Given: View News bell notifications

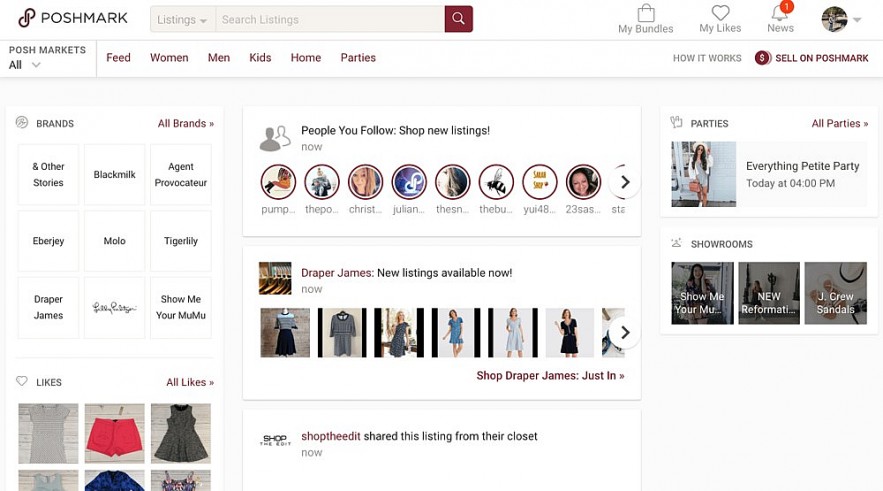Looking at the screenshot, I should (x=780, y=13).
